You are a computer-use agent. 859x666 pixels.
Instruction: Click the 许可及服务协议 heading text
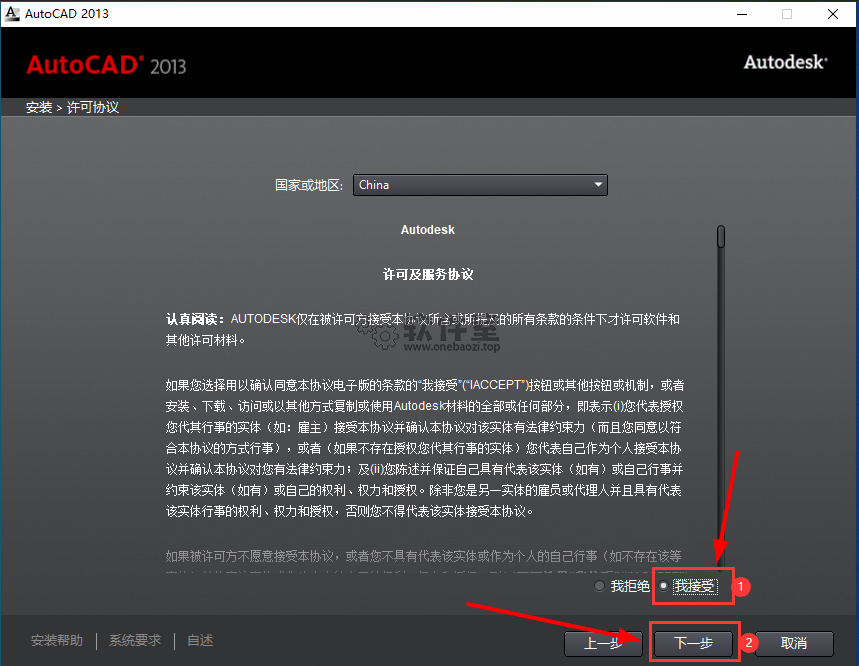[x=428, y=274]
